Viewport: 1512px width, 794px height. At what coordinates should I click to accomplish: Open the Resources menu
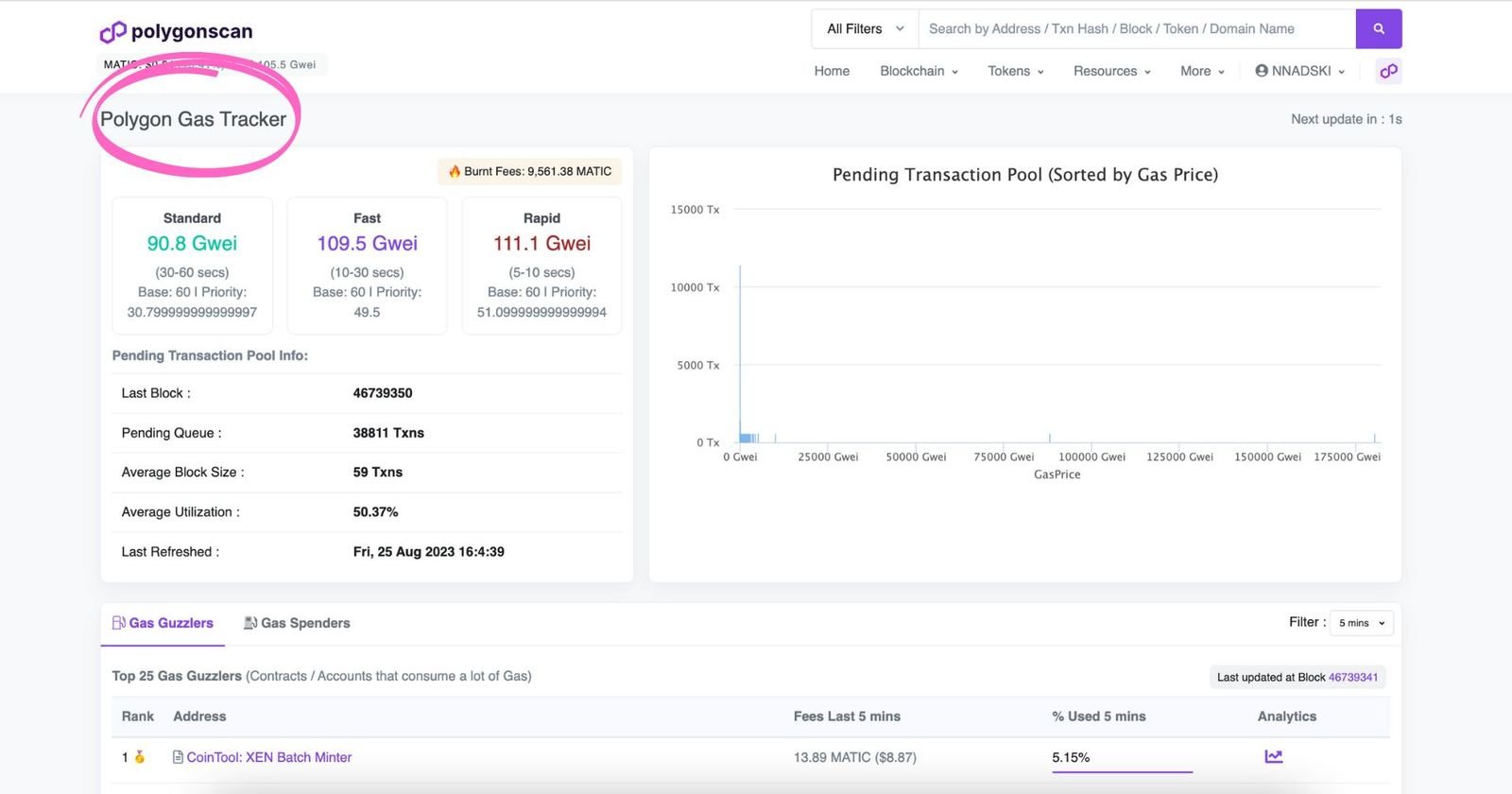[1111, 71]
